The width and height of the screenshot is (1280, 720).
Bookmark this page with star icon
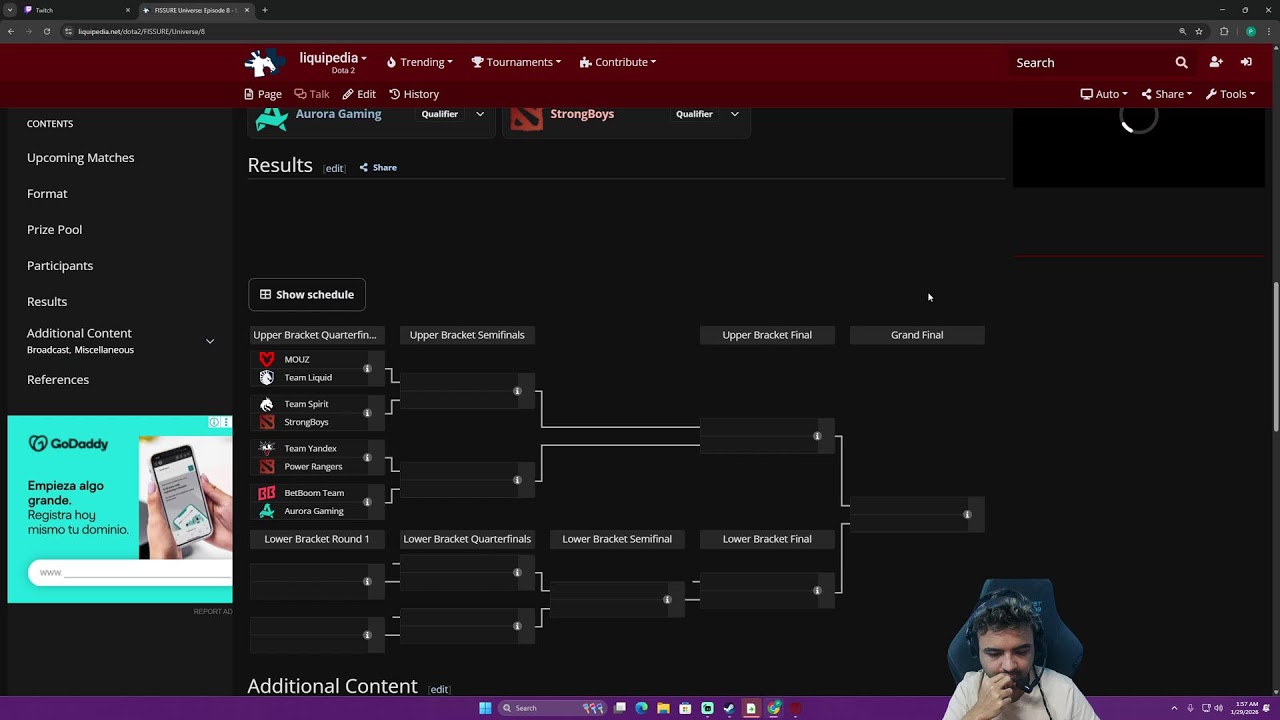tap(1199, 31)
